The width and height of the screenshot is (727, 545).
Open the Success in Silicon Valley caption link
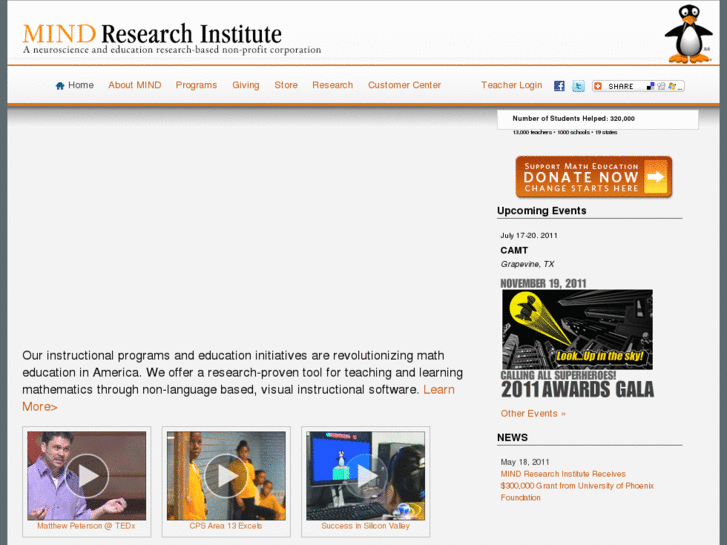[365, 526]
